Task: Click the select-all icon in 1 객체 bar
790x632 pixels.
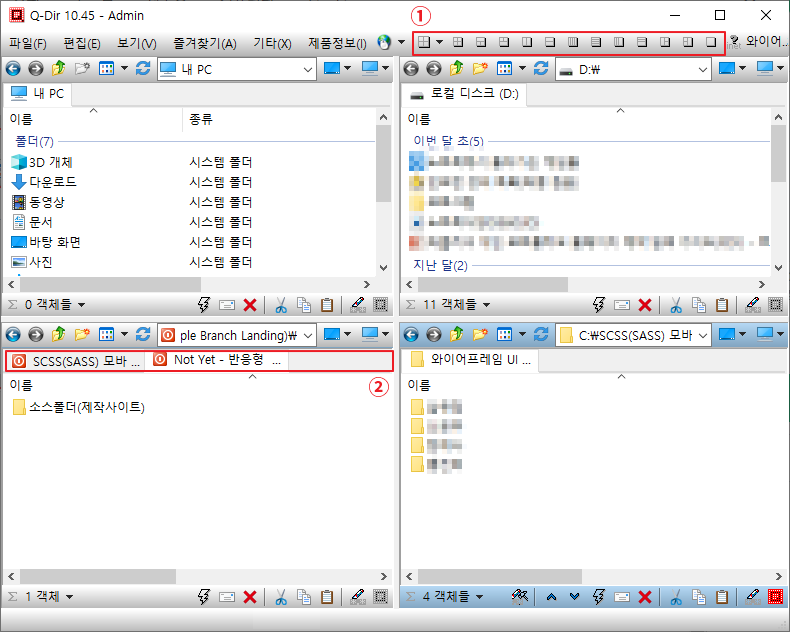Action: [380, 597]
